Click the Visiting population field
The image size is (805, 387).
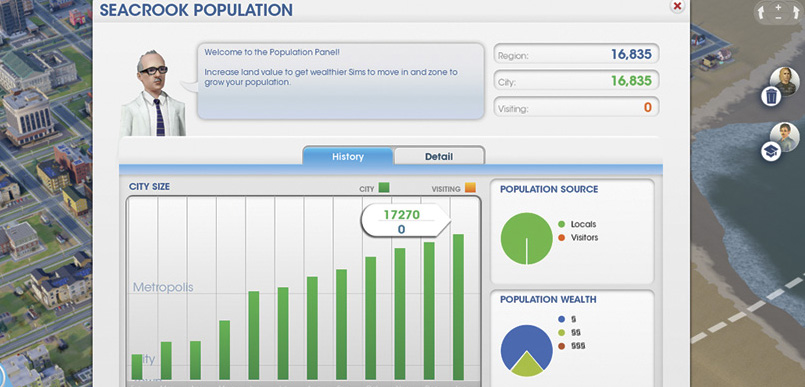pos(576,107)
